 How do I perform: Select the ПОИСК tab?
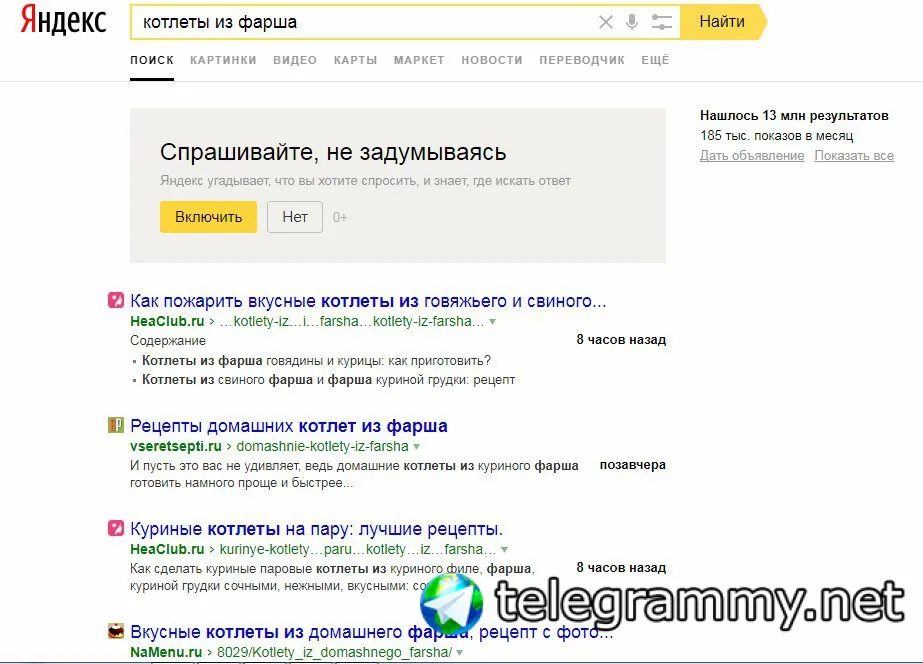coord(152,60)
